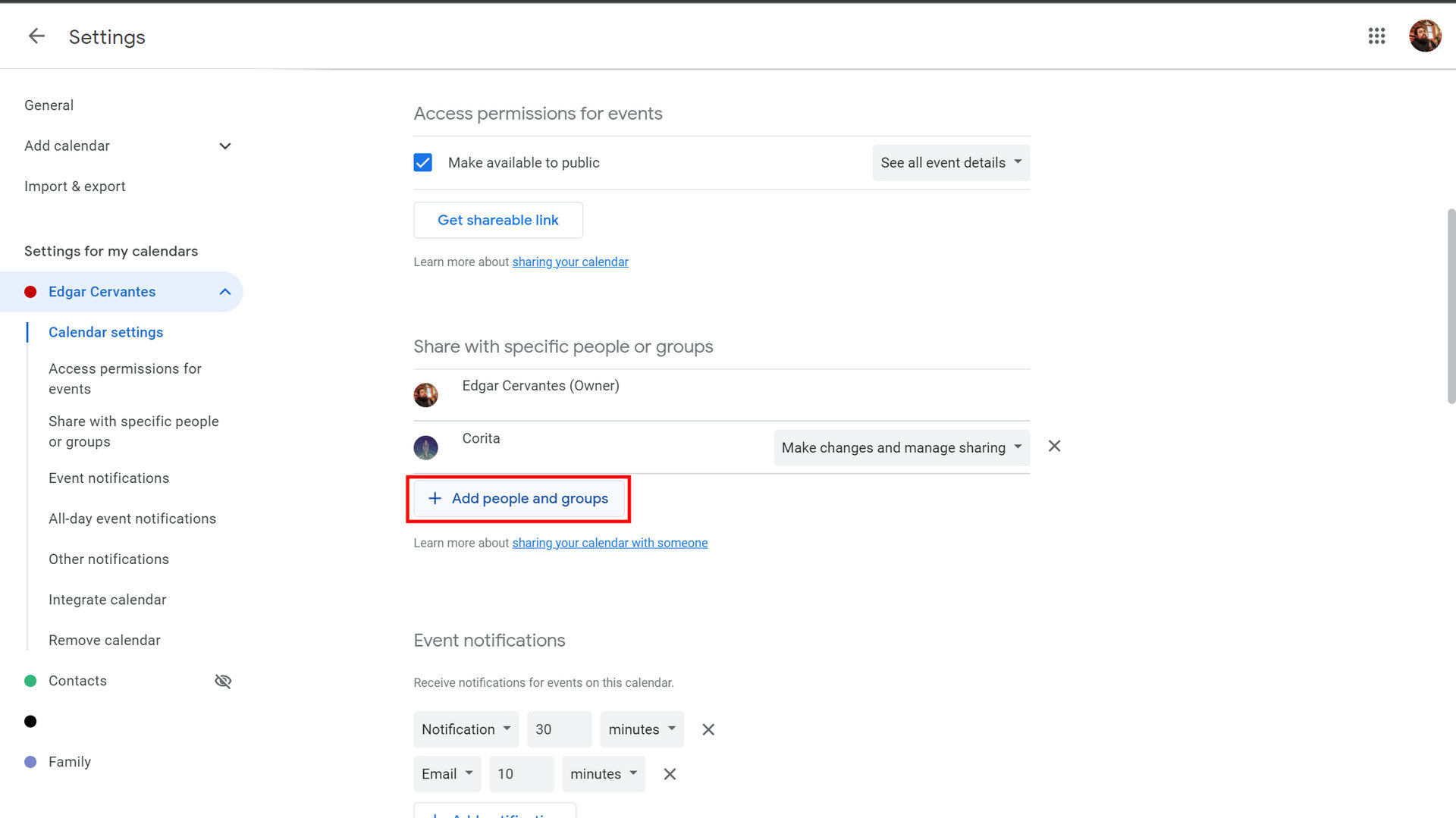1456x818 pixels.
Task: Toggle Contacts calendar visibility eye icon
Action: (223, 681)
